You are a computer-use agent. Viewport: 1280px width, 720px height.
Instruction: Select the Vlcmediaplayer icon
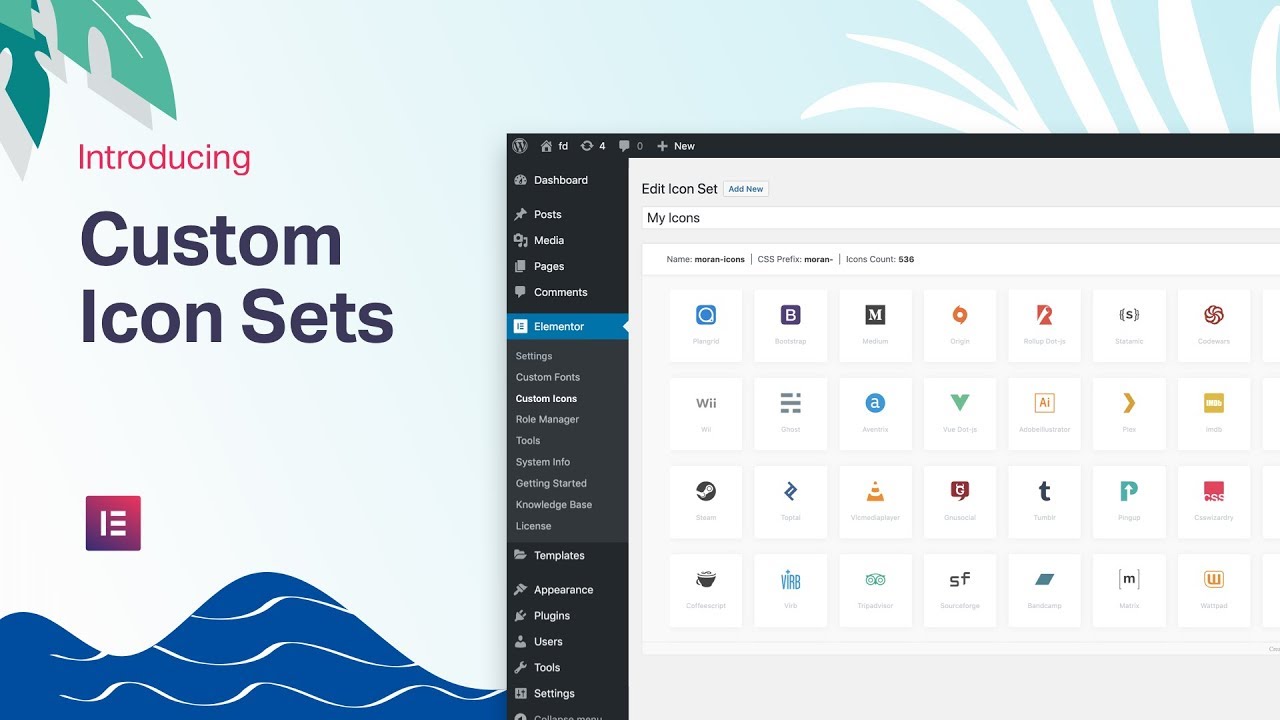click(x=875, y=501)
